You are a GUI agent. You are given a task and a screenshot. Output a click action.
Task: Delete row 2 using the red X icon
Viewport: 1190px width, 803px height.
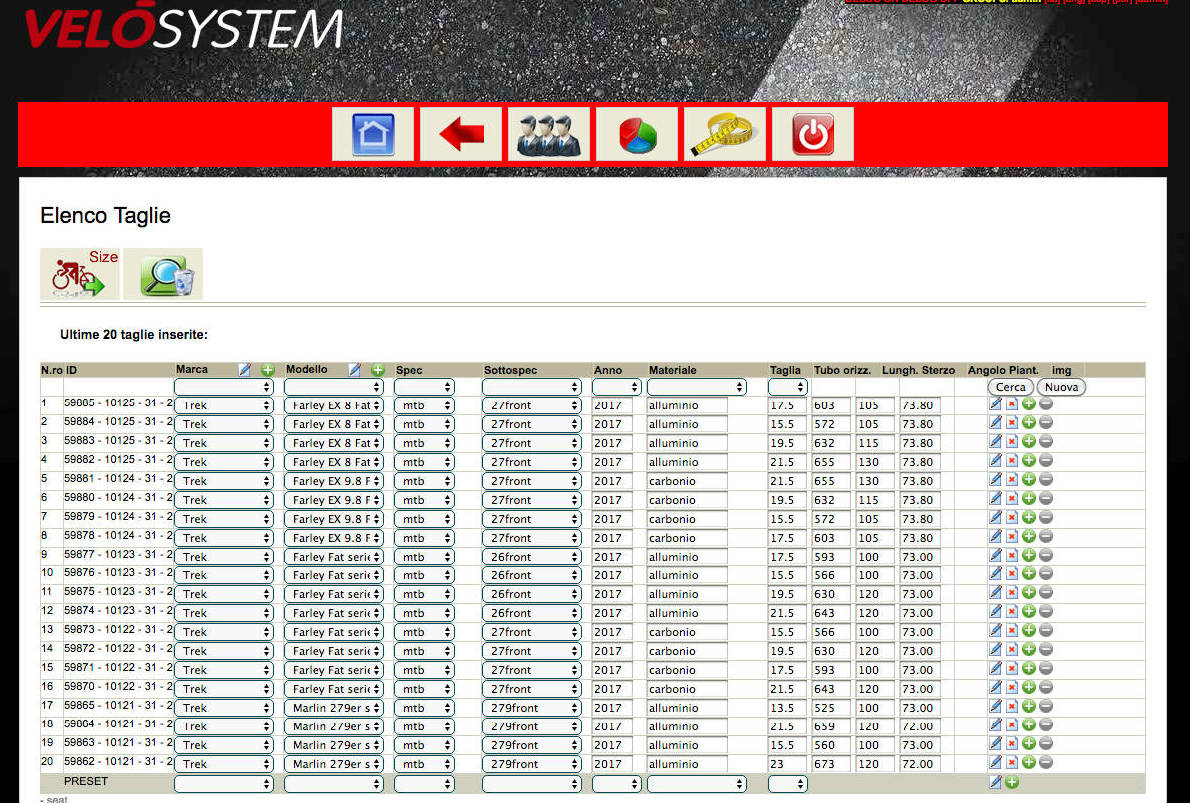pyautogui.click(x=1012, y=423)
